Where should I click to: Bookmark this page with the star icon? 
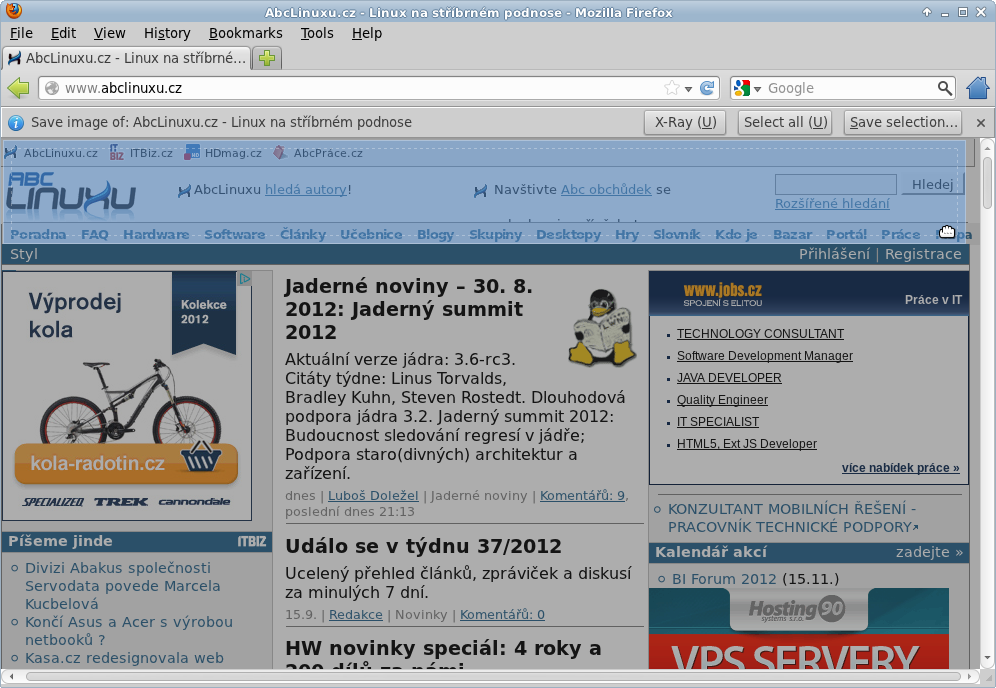coord(671,88)
